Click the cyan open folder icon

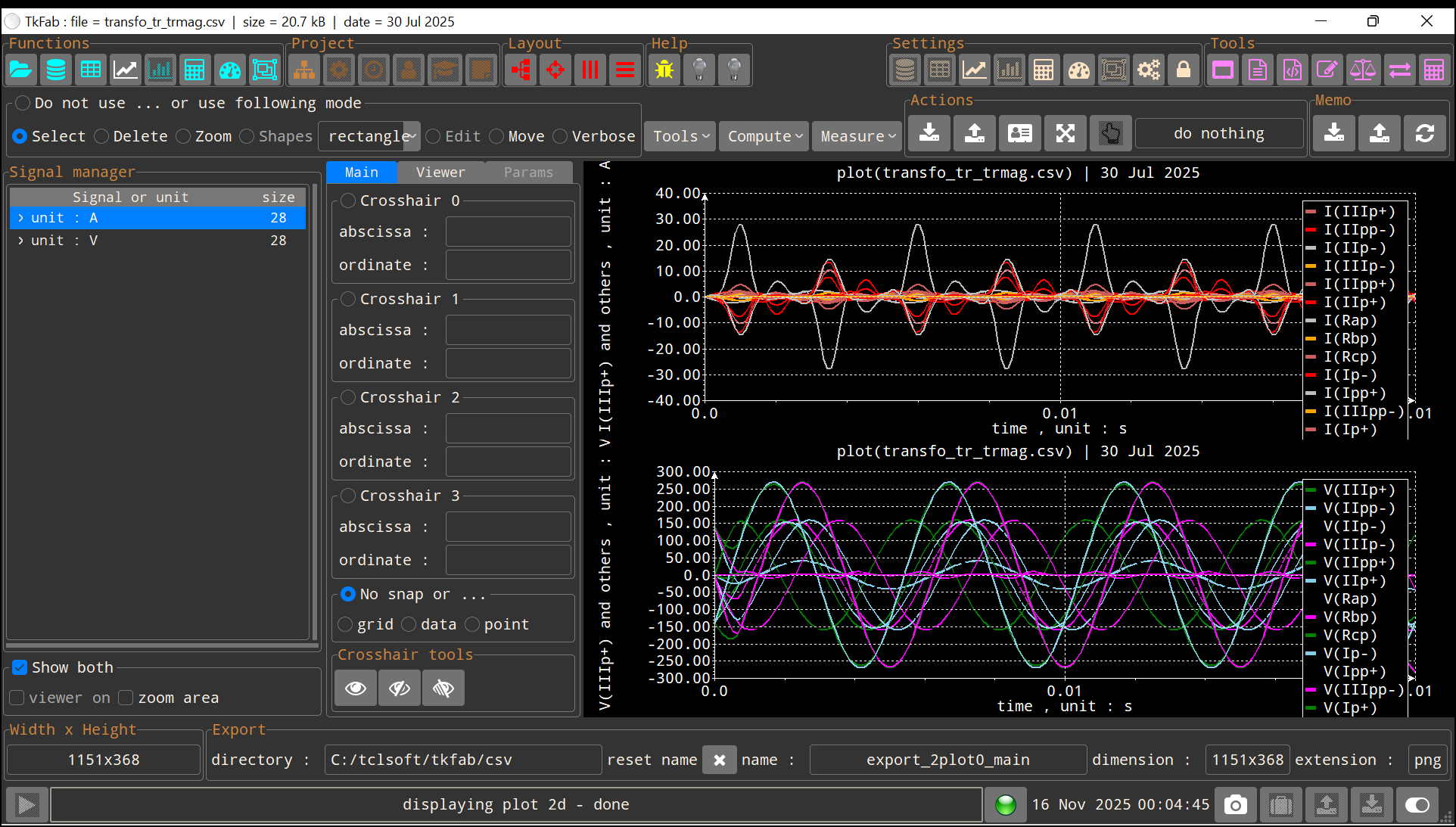[21, 70]
